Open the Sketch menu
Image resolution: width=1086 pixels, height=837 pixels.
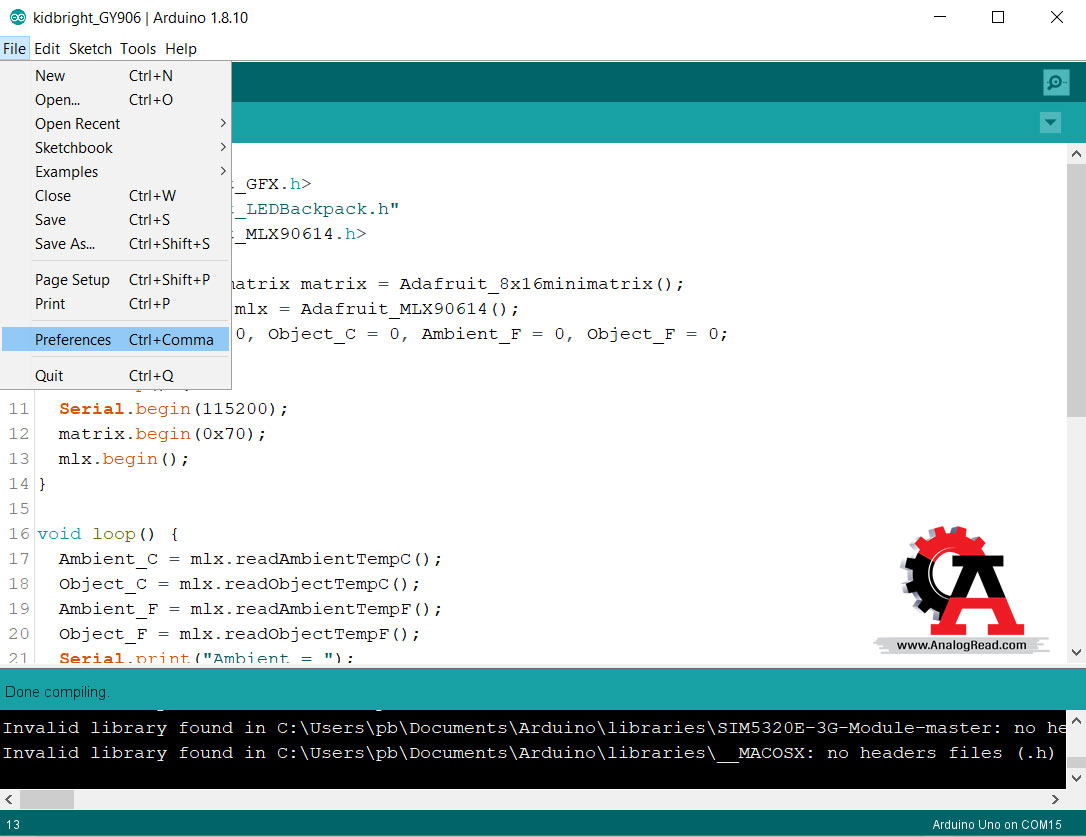click(x=90, y=49)
